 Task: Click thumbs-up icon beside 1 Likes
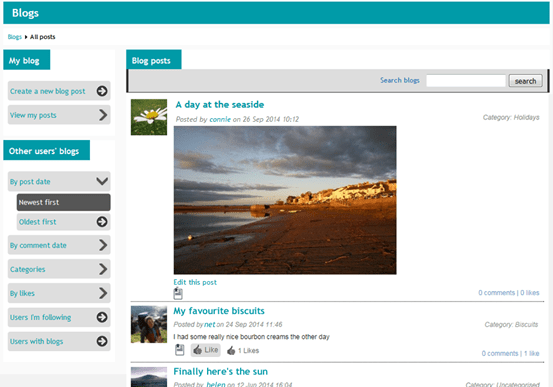pyautogui.click(x=231, y=351)
